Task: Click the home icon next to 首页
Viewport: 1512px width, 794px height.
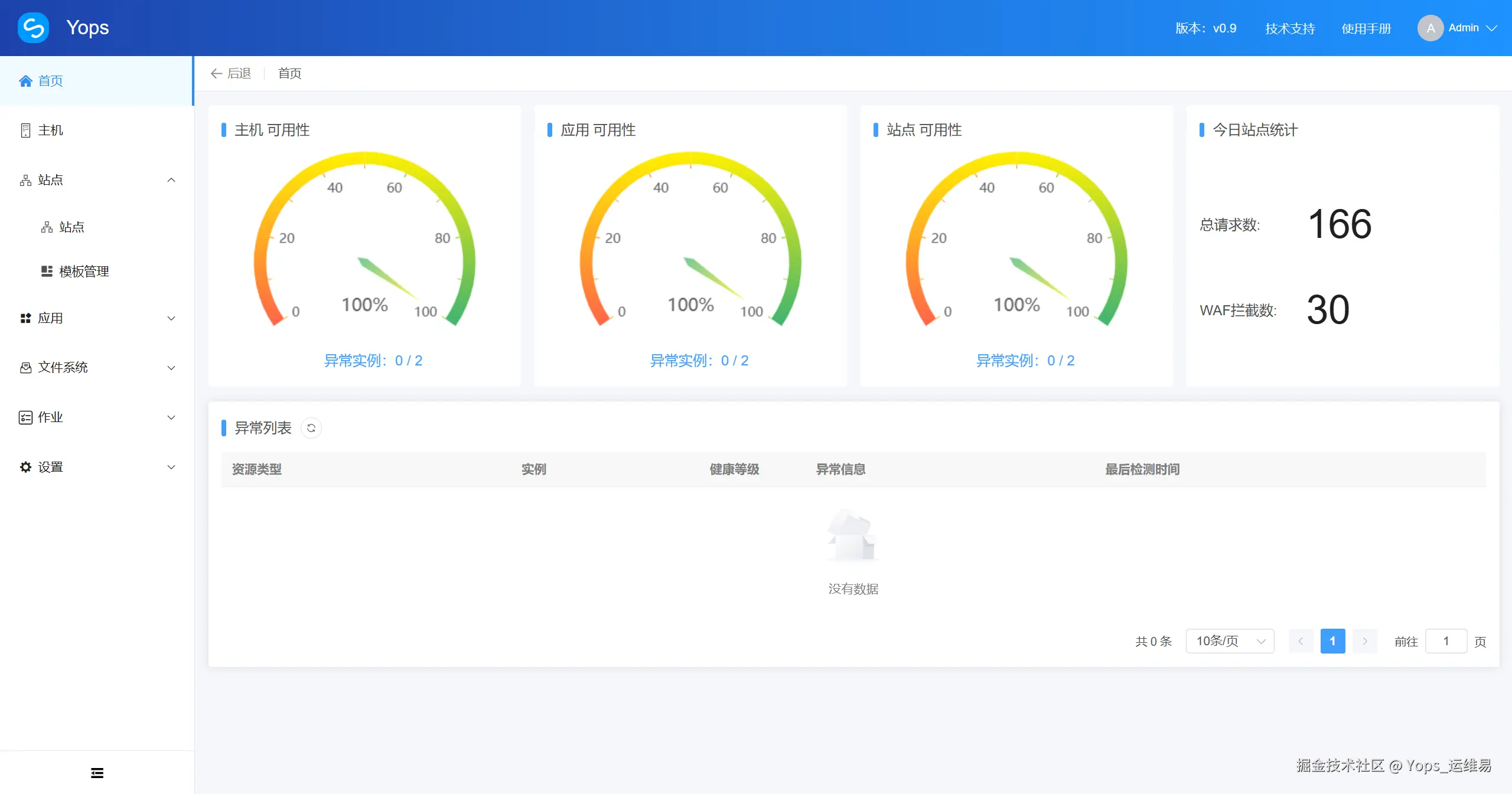Action: (x=25, y=81)
